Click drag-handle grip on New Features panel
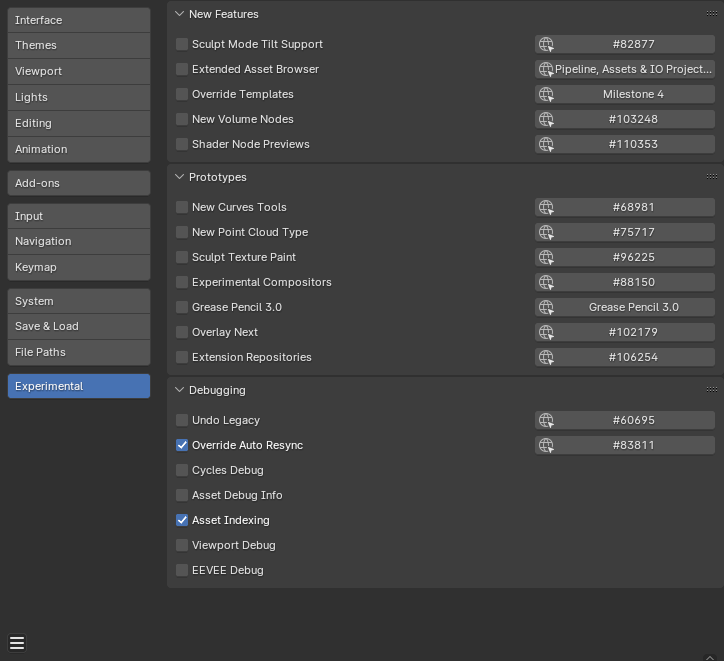Screen dimensions: 724x661 (x=711, y=14)
